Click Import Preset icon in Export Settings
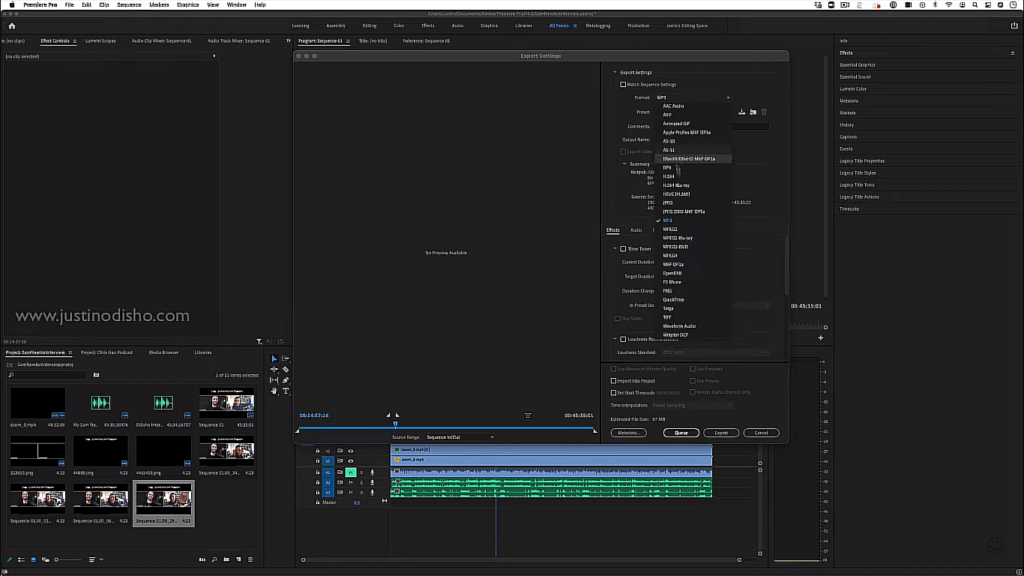Viewport: 1024px width, 576px height. point(753,112)
